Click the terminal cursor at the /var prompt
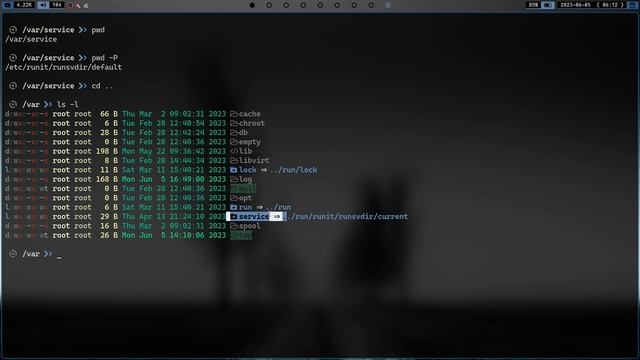The height and width of the screenshot is (360, 640). coord(59,257)
